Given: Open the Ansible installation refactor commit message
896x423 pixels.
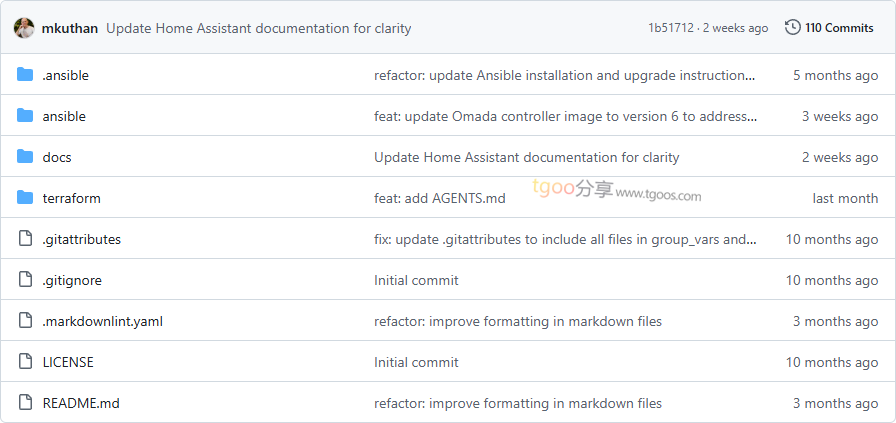Looking at the screenshot, I should click(565, 75).
